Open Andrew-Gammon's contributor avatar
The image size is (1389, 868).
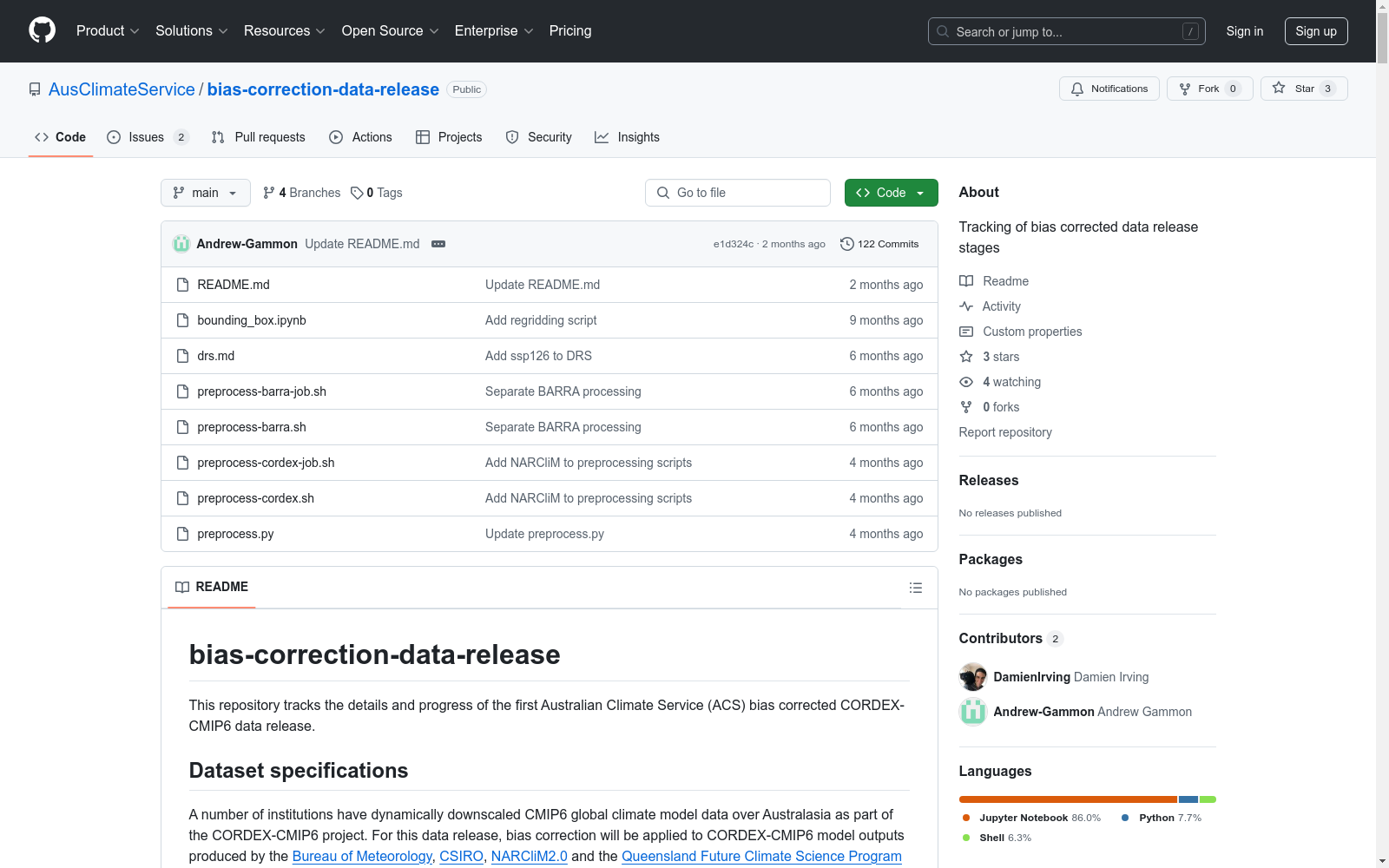[973, 712]
